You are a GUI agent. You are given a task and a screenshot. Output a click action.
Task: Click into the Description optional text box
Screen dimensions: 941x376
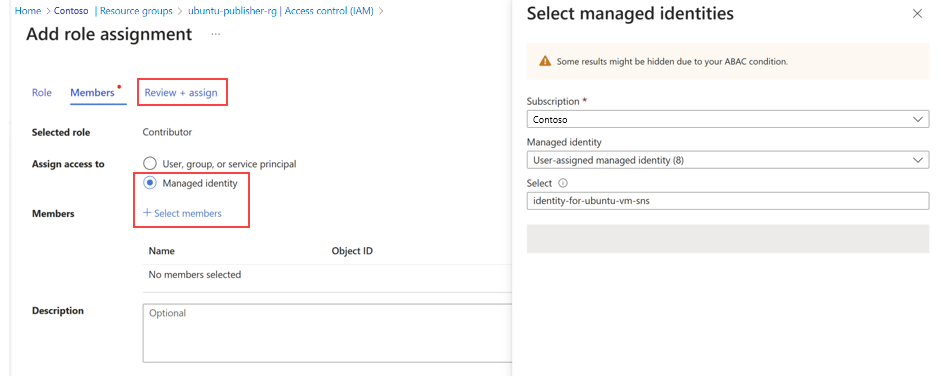click(x=328, y=333)
